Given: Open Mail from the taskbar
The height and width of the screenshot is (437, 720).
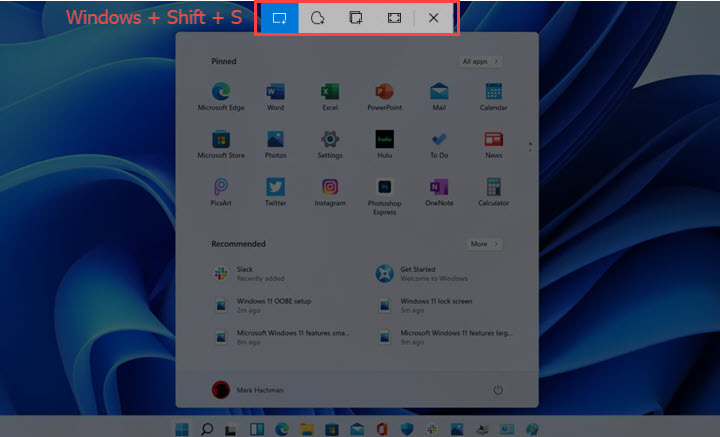Looking at the screenshot, I should (357, 429).
